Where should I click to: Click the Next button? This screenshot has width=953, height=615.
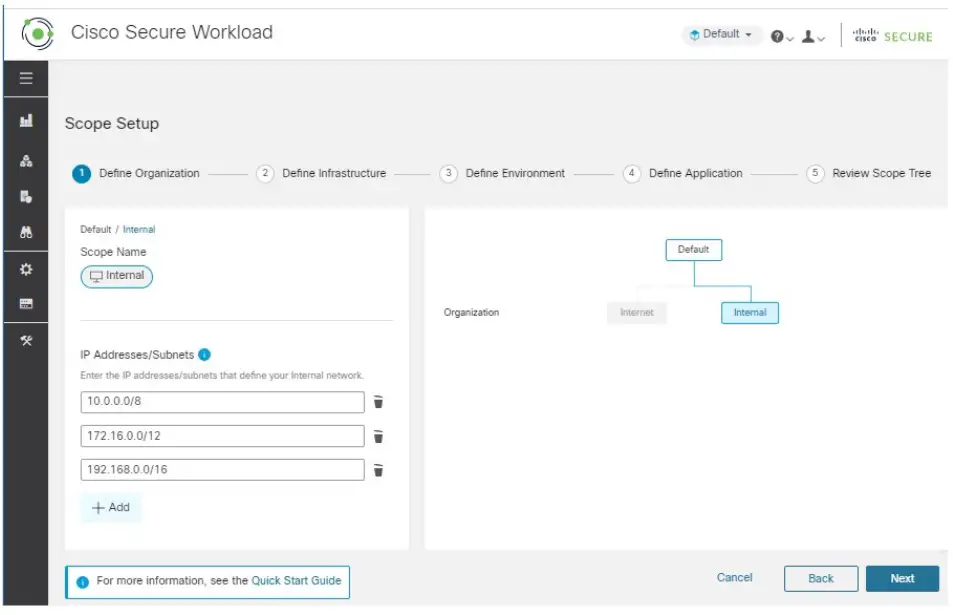pos(901,578)
